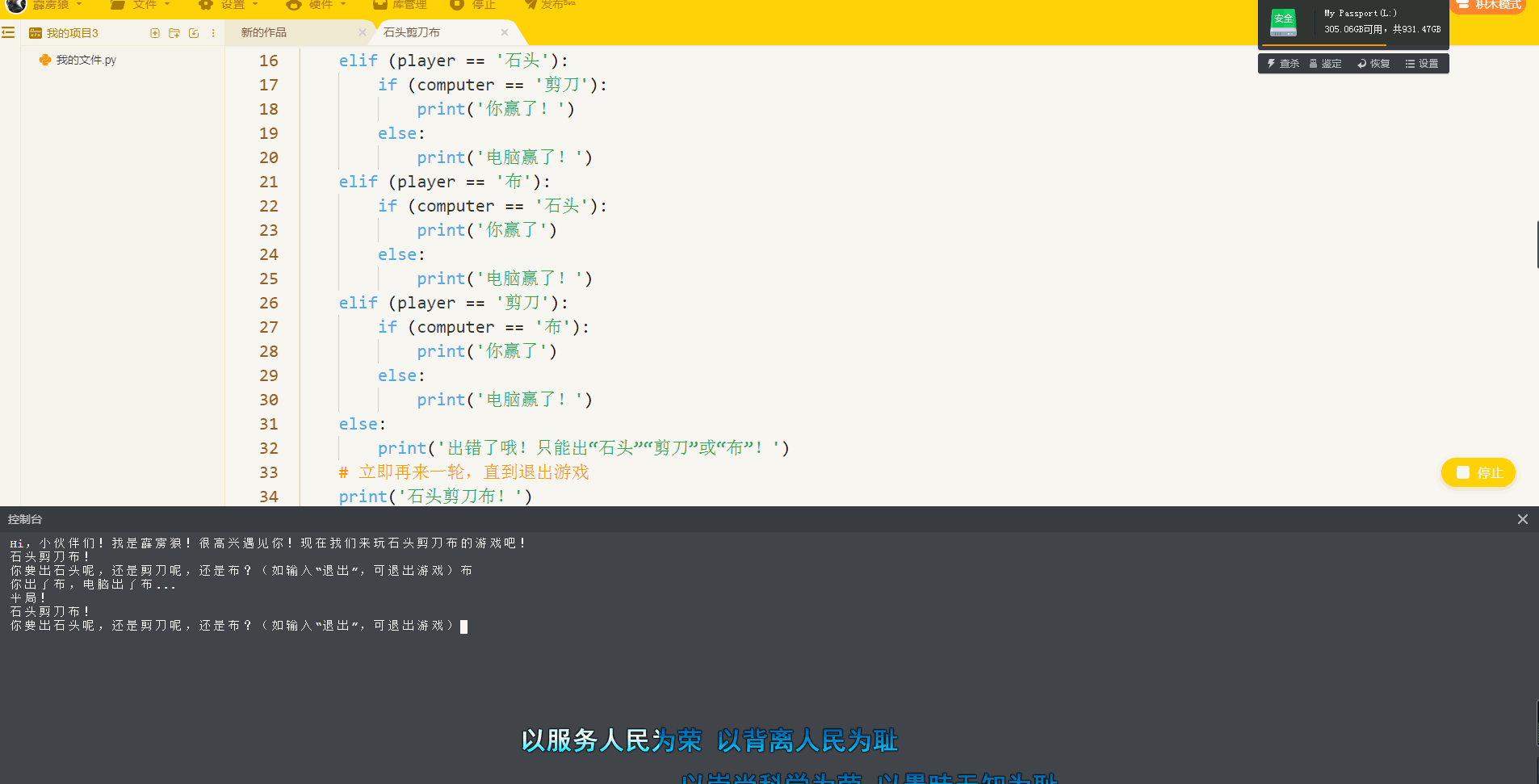
Task: Click if (computer == '剪刀') code line
Action: click(x=493, y=85)
